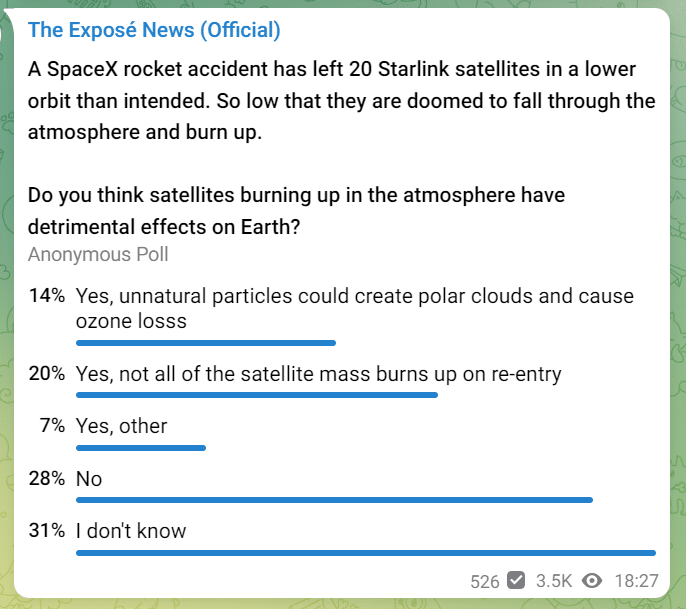Screen dimensions: 686x609
Task: Click the 14% result bar
Action: 206,343
